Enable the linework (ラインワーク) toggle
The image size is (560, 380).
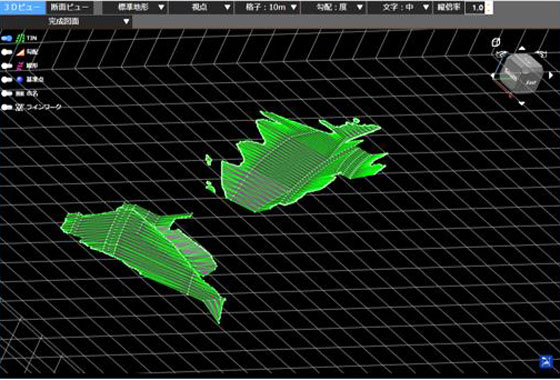(7, 107)
